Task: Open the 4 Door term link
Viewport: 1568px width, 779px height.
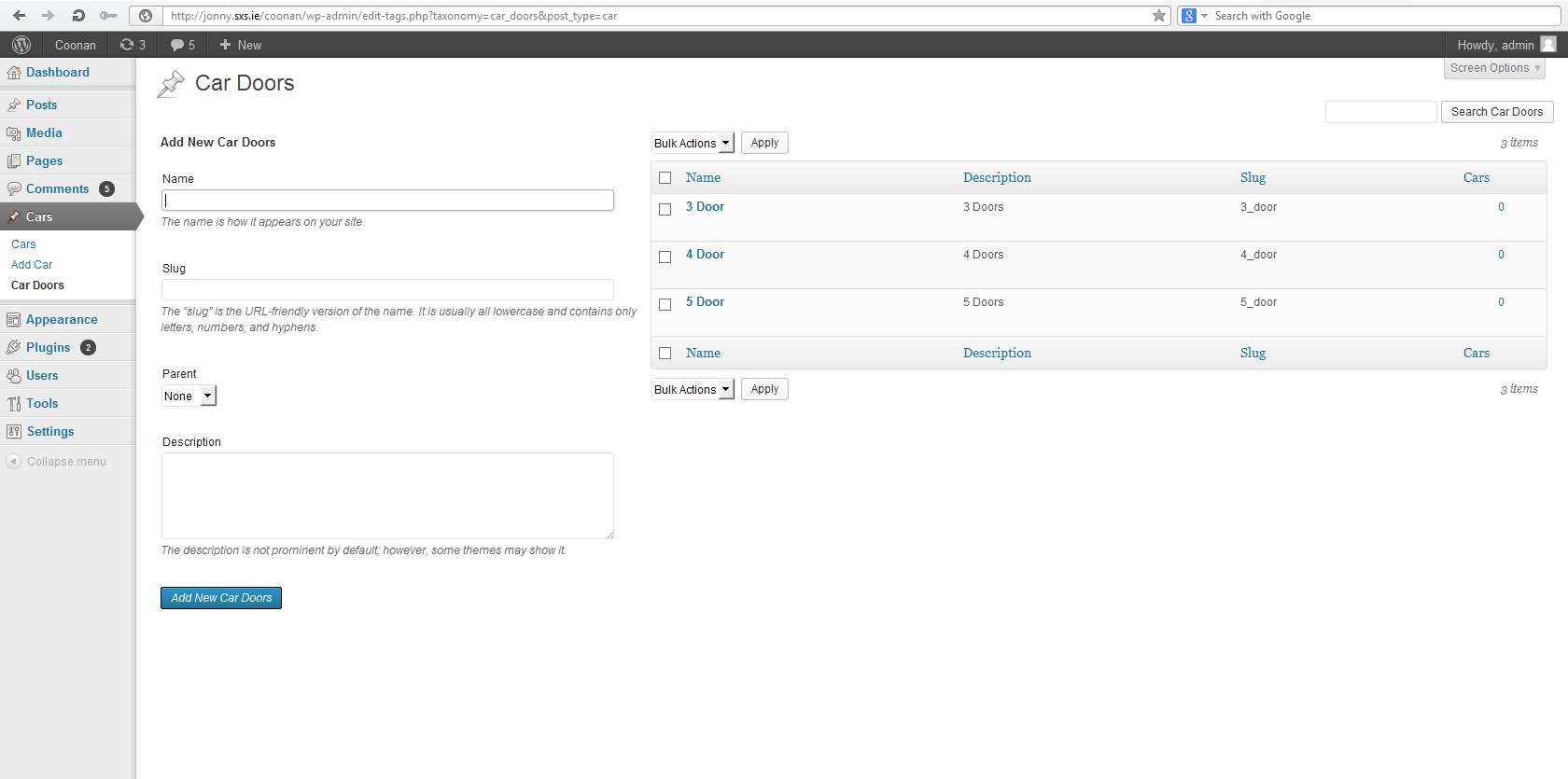Action: point(705,255)
